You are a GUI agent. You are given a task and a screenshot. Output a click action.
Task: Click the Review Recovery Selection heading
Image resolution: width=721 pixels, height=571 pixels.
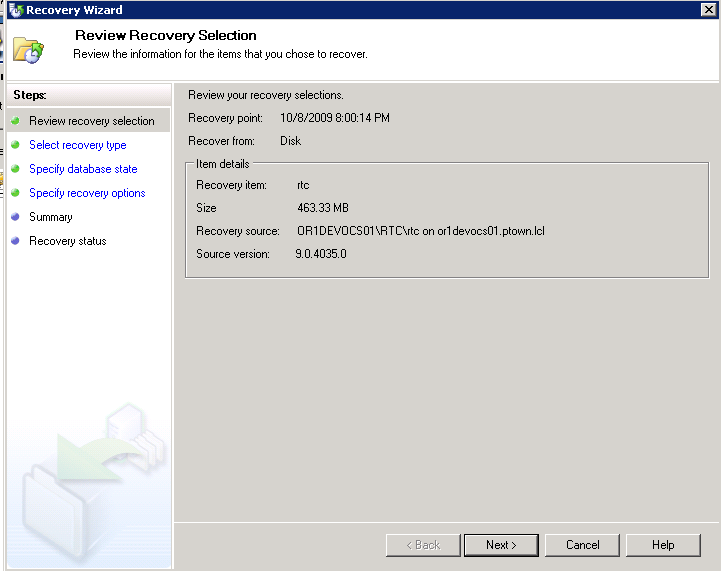[x=166, y=35]
